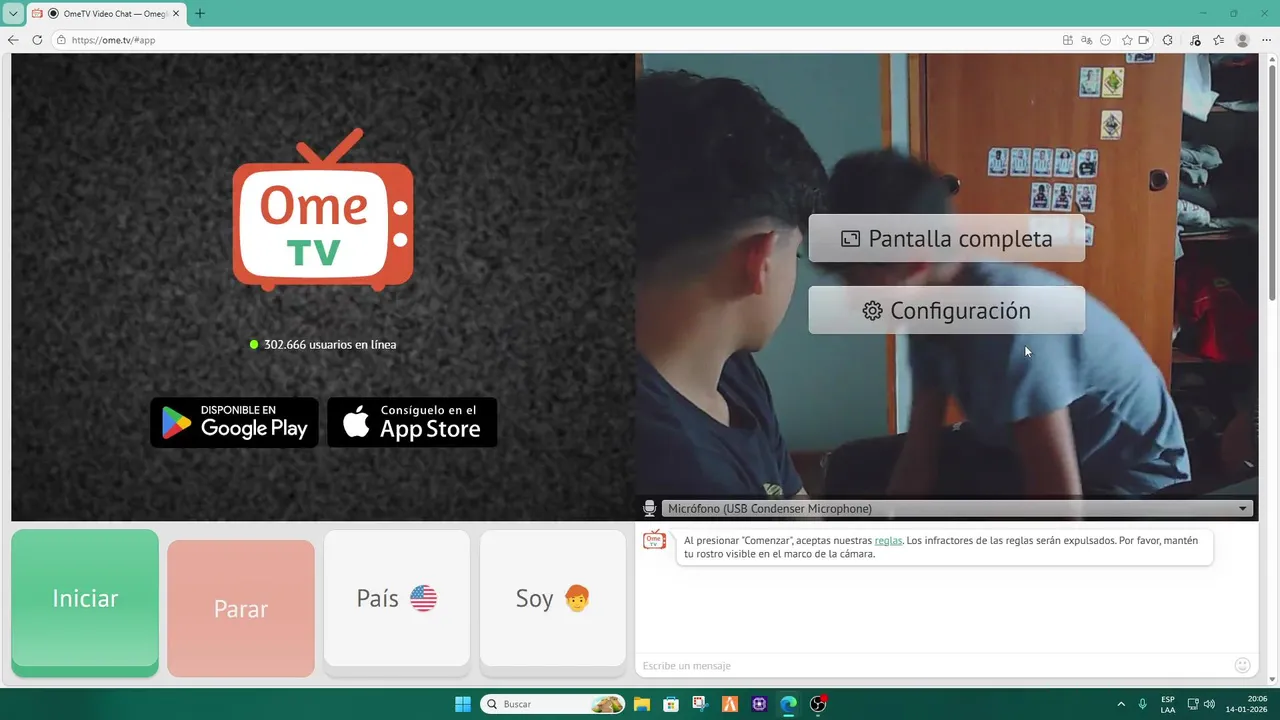This screenshot has width=1280, height=720.
Task: Open a new tab with plus button
Action: pyautogui.click(x=200, y=14)
